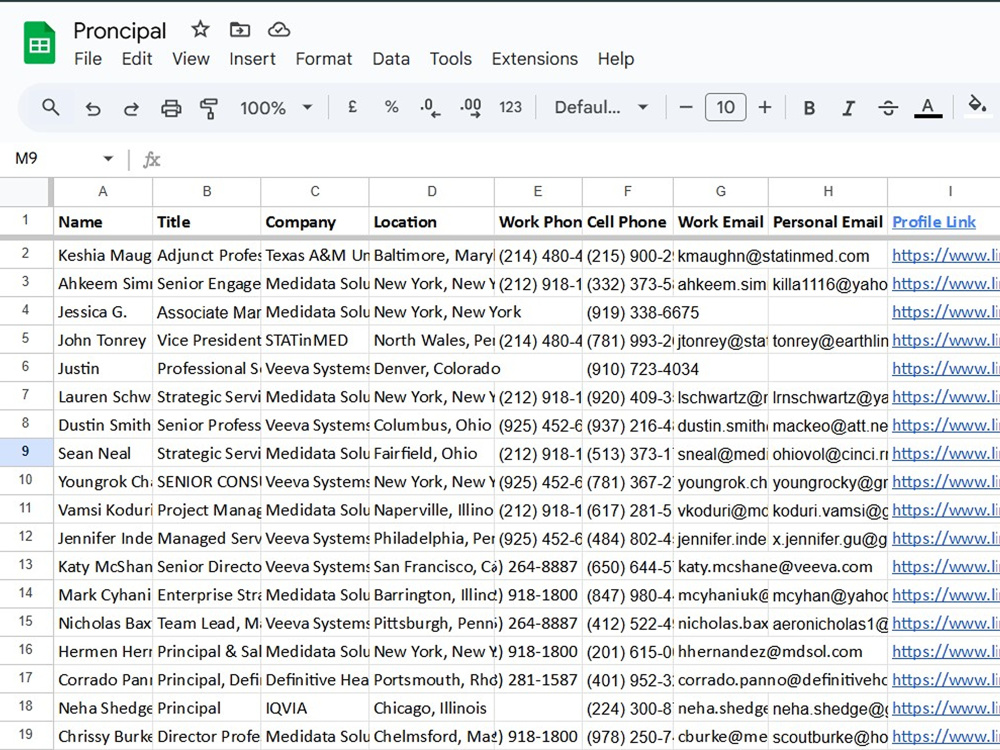Open the fill color picker
Screen dimensions: 1000x750
point(976,105)
